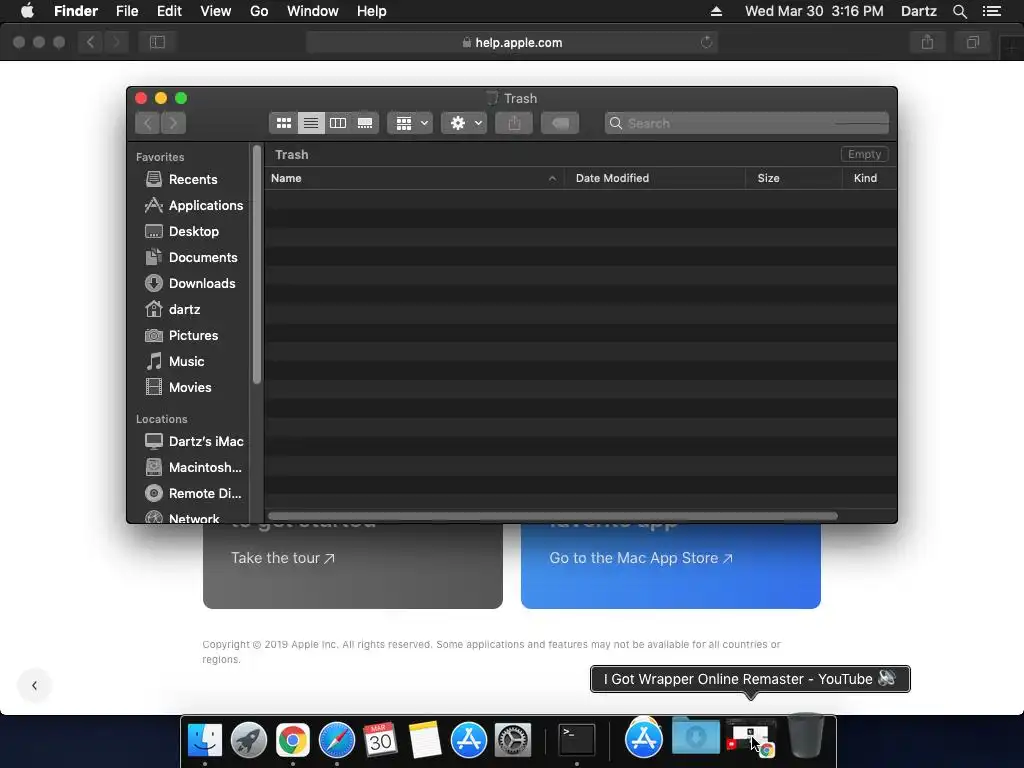Switch Finder to gallery view
Viewport: 1024px width, 768px height.
(x=365, y=123)
